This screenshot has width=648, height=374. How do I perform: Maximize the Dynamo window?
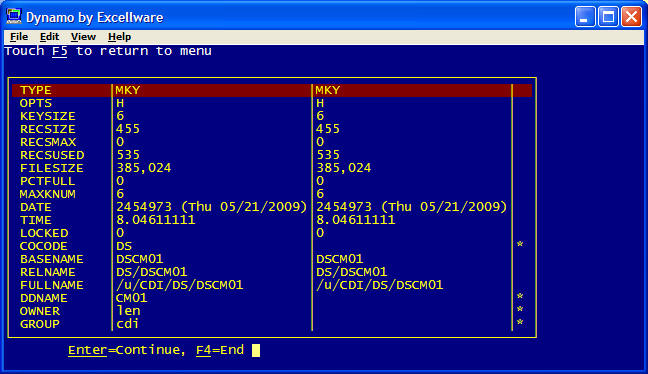pos(608,17)
